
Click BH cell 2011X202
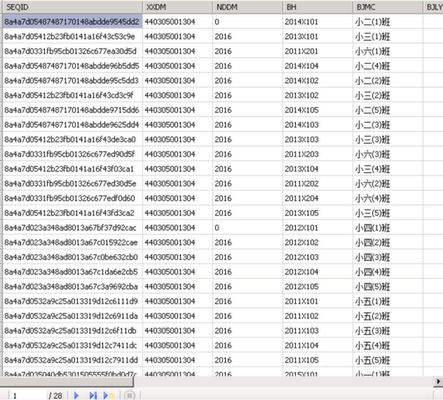318,183
